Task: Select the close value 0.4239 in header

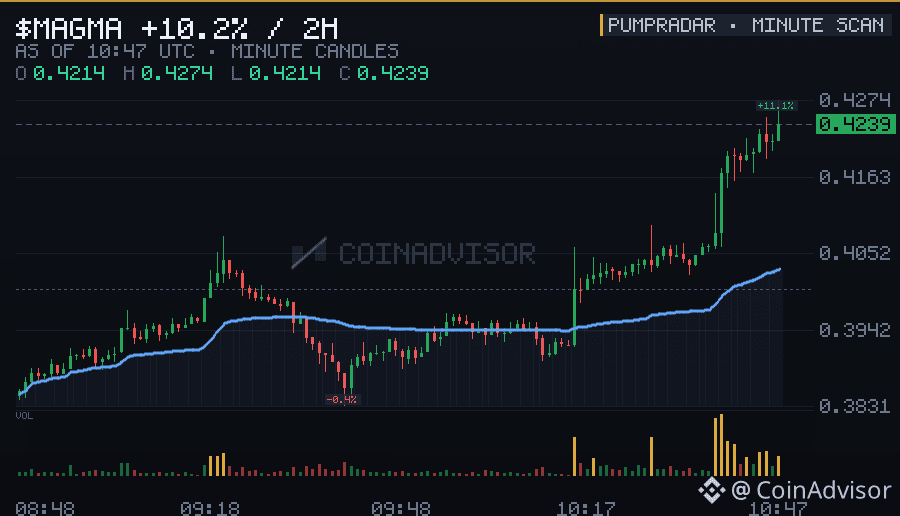Action: [x=393, y=73]
